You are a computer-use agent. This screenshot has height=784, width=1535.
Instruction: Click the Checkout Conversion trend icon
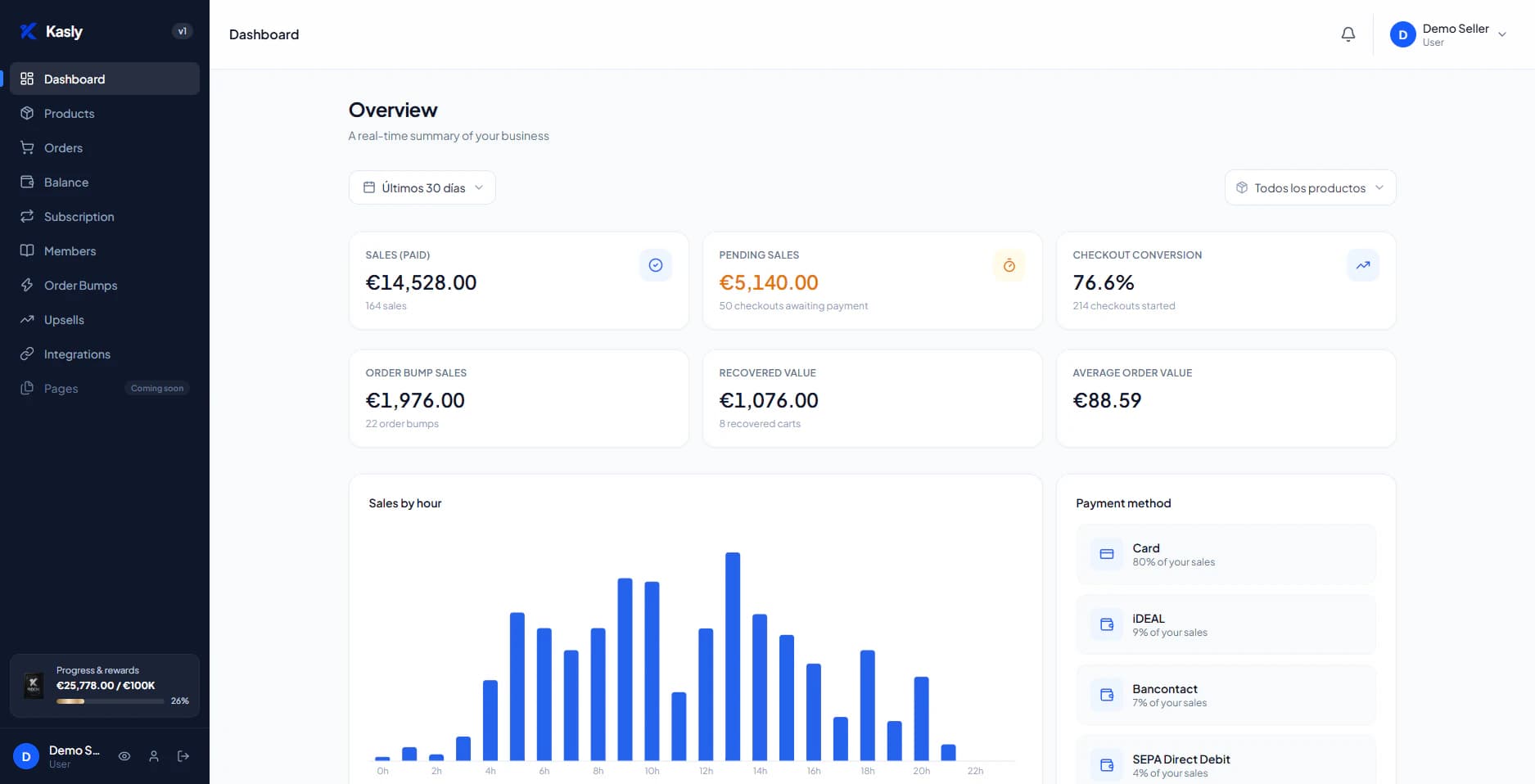tap(1363, 265)
